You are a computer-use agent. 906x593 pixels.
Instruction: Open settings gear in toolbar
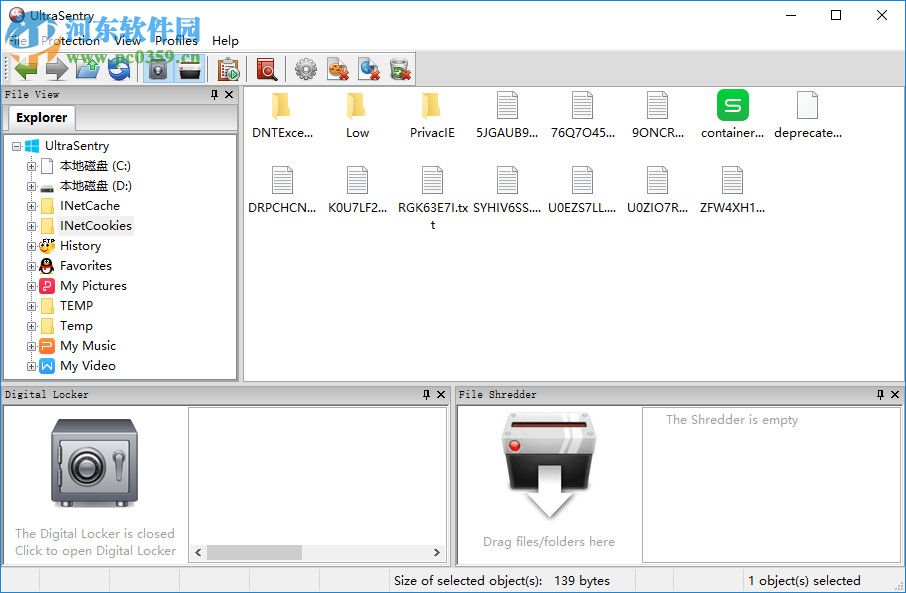306,69
